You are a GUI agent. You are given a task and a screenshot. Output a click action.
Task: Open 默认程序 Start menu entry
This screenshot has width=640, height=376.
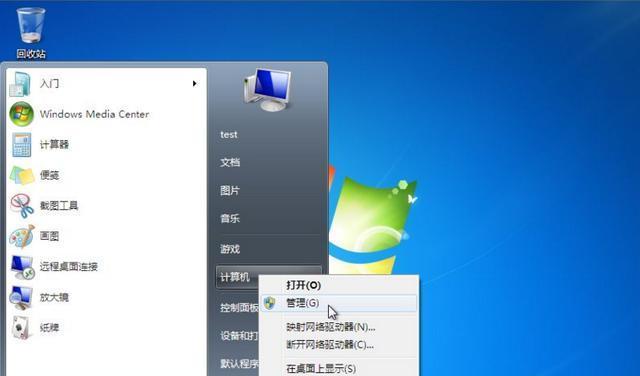tap(239, 363)
